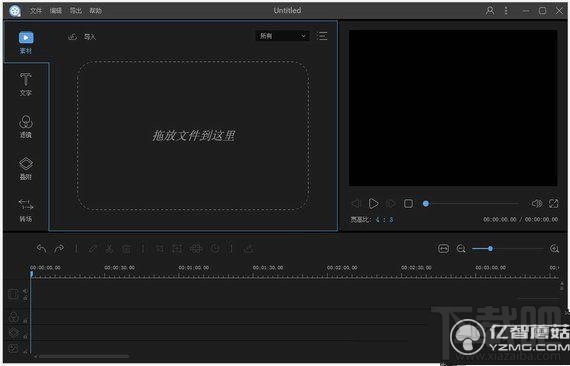The width and height of the screenshot is (570, 366).
Task: Click the preview volume speaker icon
Action: 537,204
